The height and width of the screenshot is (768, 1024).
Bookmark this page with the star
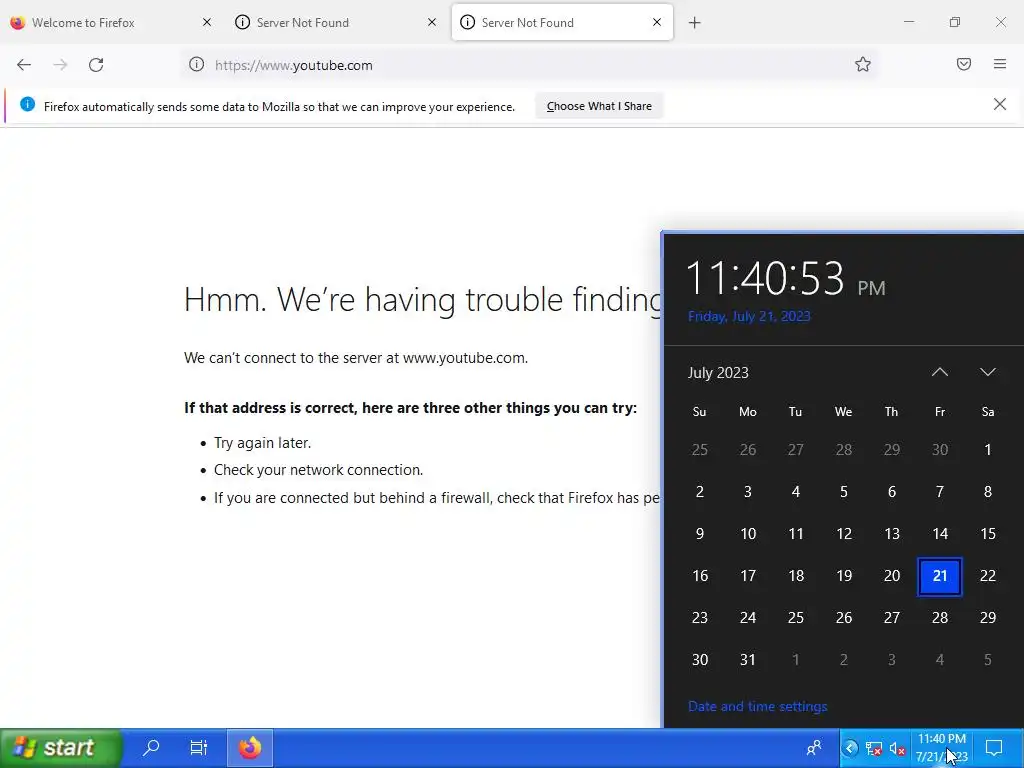pos(863,65)
